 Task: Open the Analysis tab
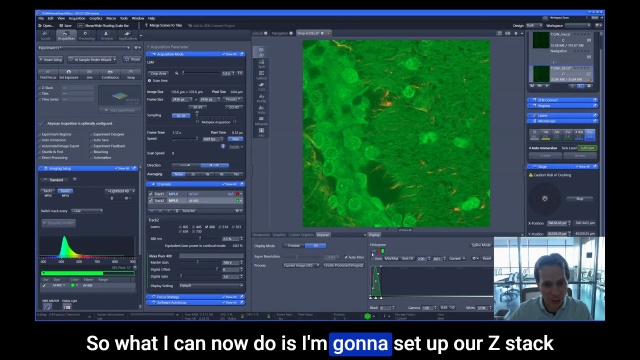pos(107,36)
